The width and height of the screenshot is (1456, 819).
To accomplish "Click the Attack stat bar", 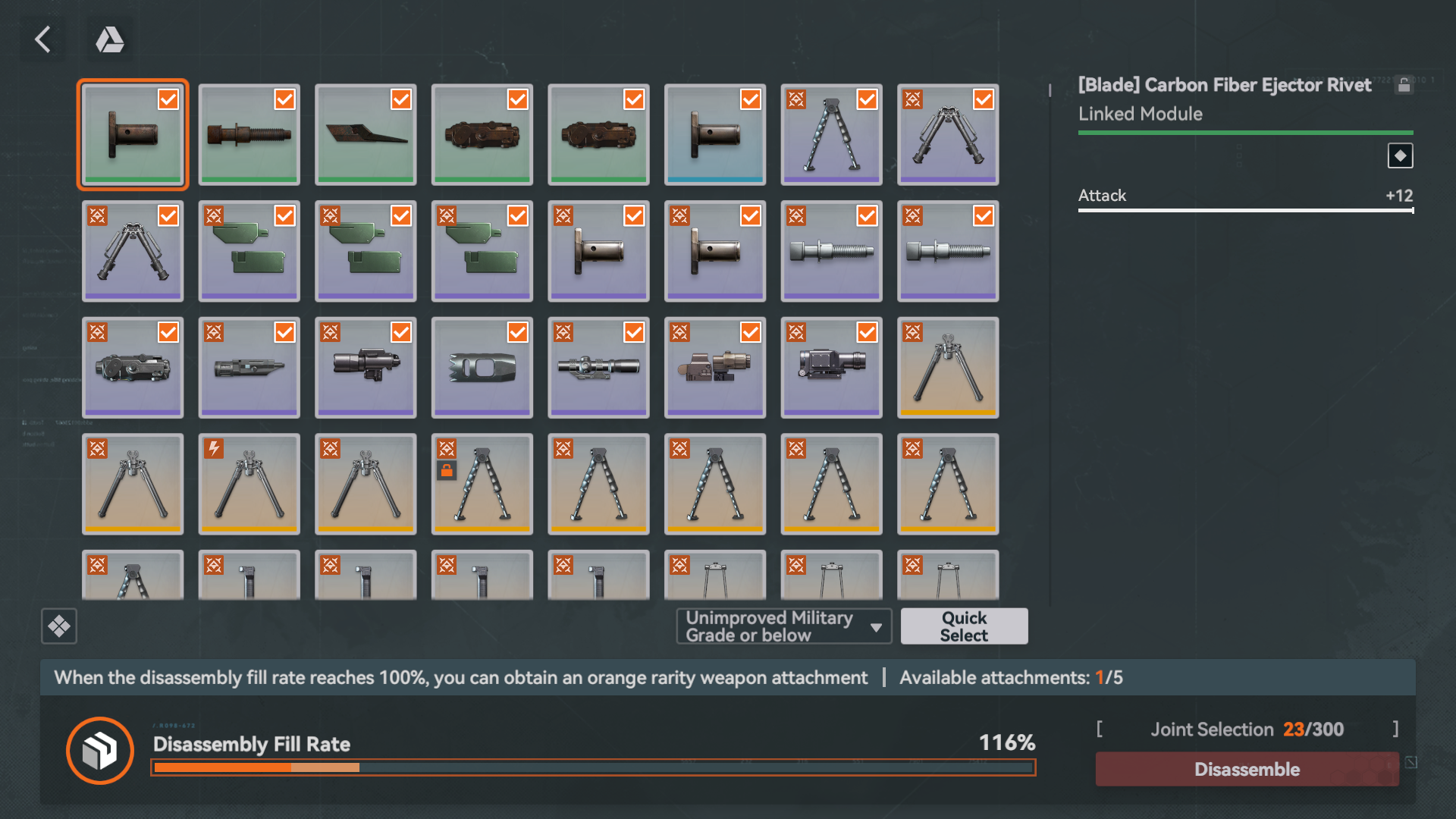I will (1246, 210).
